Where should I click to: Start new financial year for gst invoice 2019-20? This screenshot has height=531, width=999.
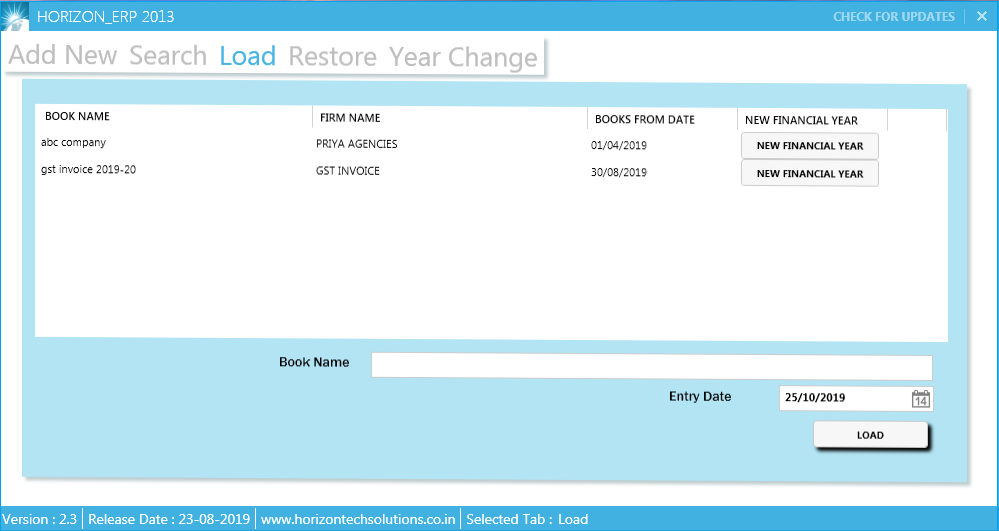(810, 173)
